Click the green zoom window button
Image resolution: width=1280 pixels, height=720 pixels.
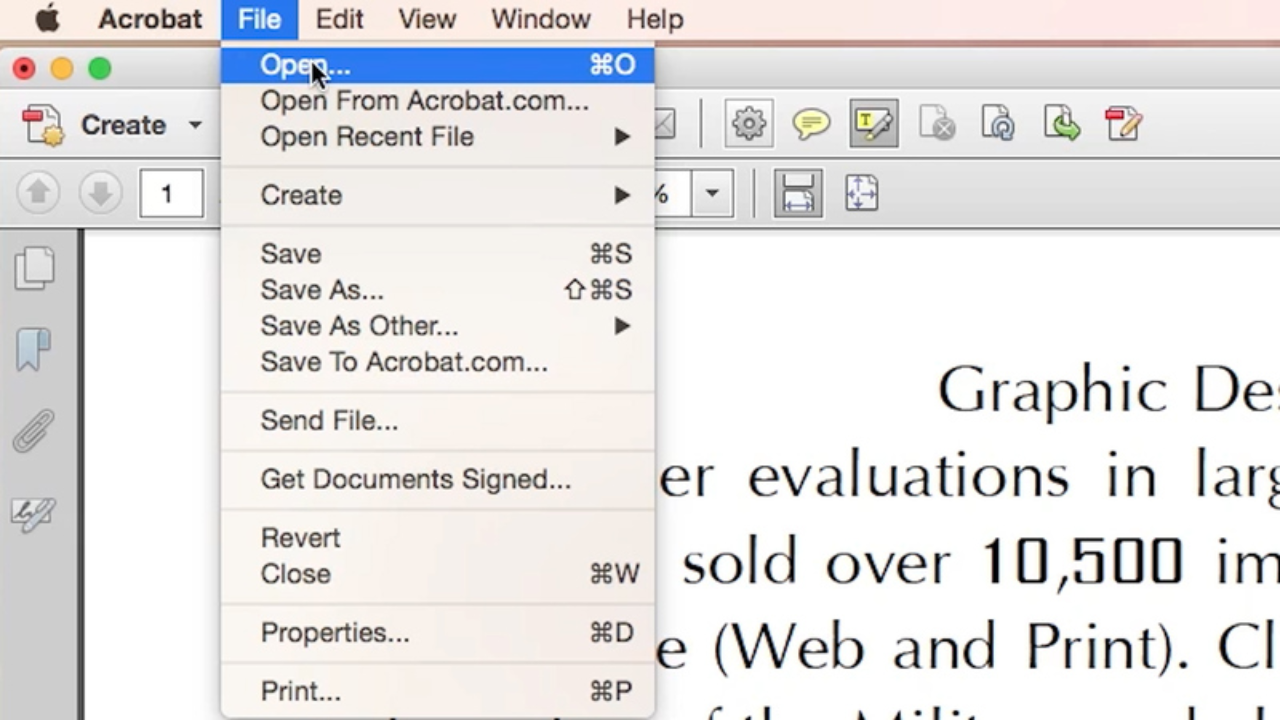coord(99,68)
